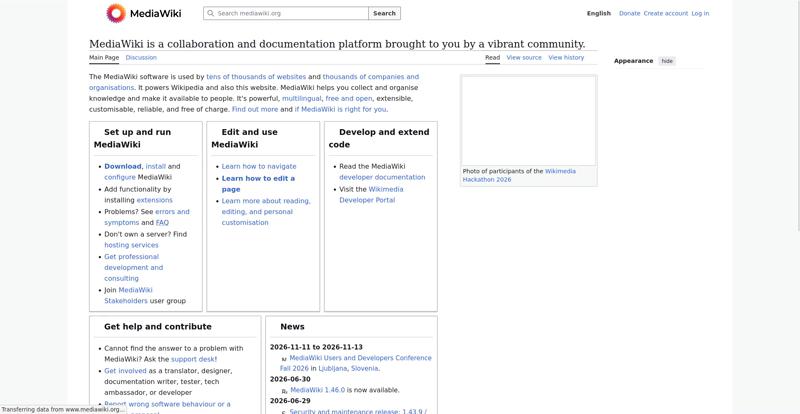This screenshot has width=800, height=414.
Task: Open 'Learn how to navigate' link
Action: coord(259,166)
